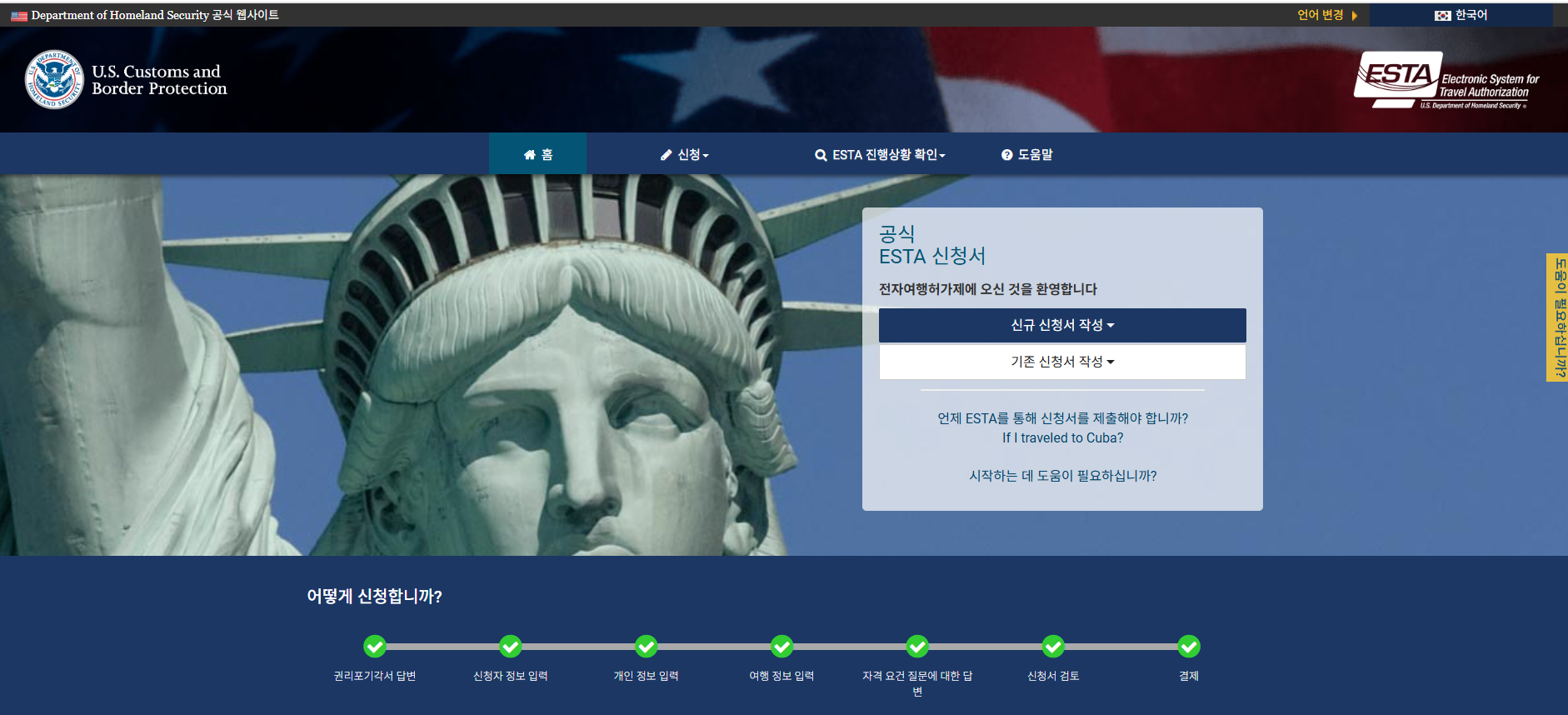Image resolution: width=1568 pixels, height=715 pixels.
Task: Click the Homeland Security seal logo
Action: tap(54, 79)
